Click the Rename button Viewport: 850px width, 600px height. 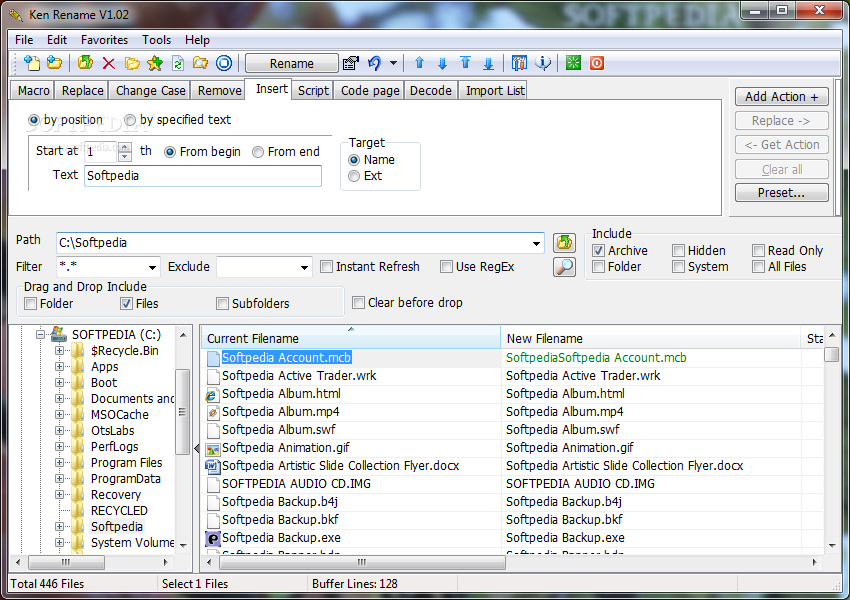click(x=292, y=63)
